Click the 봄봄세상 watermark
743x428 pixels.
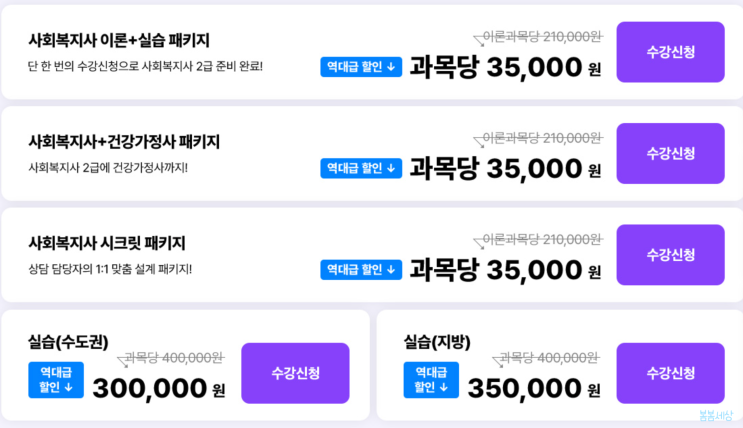pos(716,415)
